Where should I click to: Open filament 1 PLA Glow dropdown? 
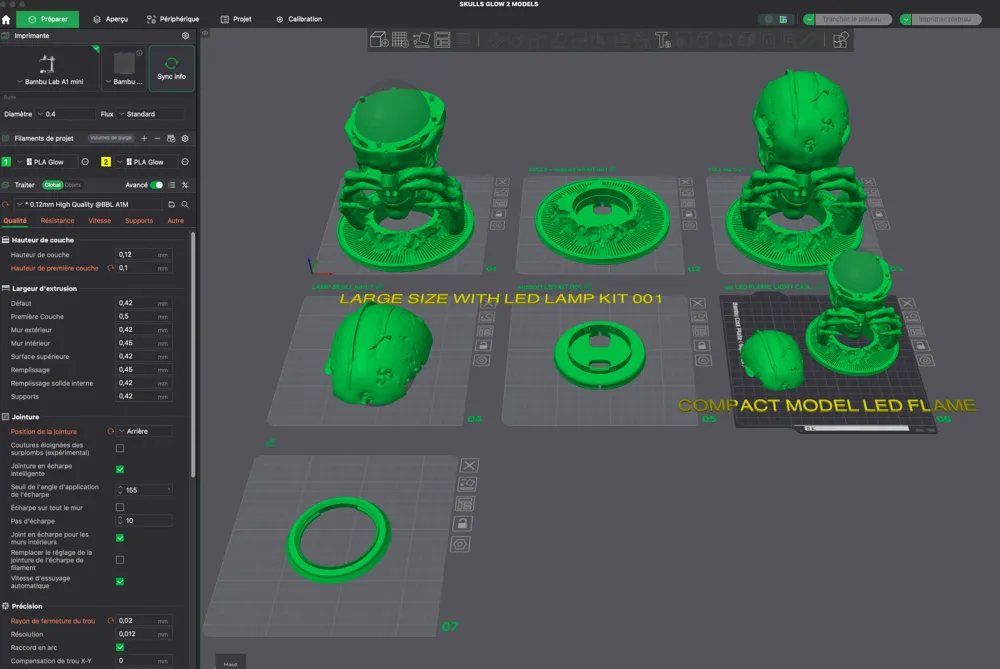45,162
